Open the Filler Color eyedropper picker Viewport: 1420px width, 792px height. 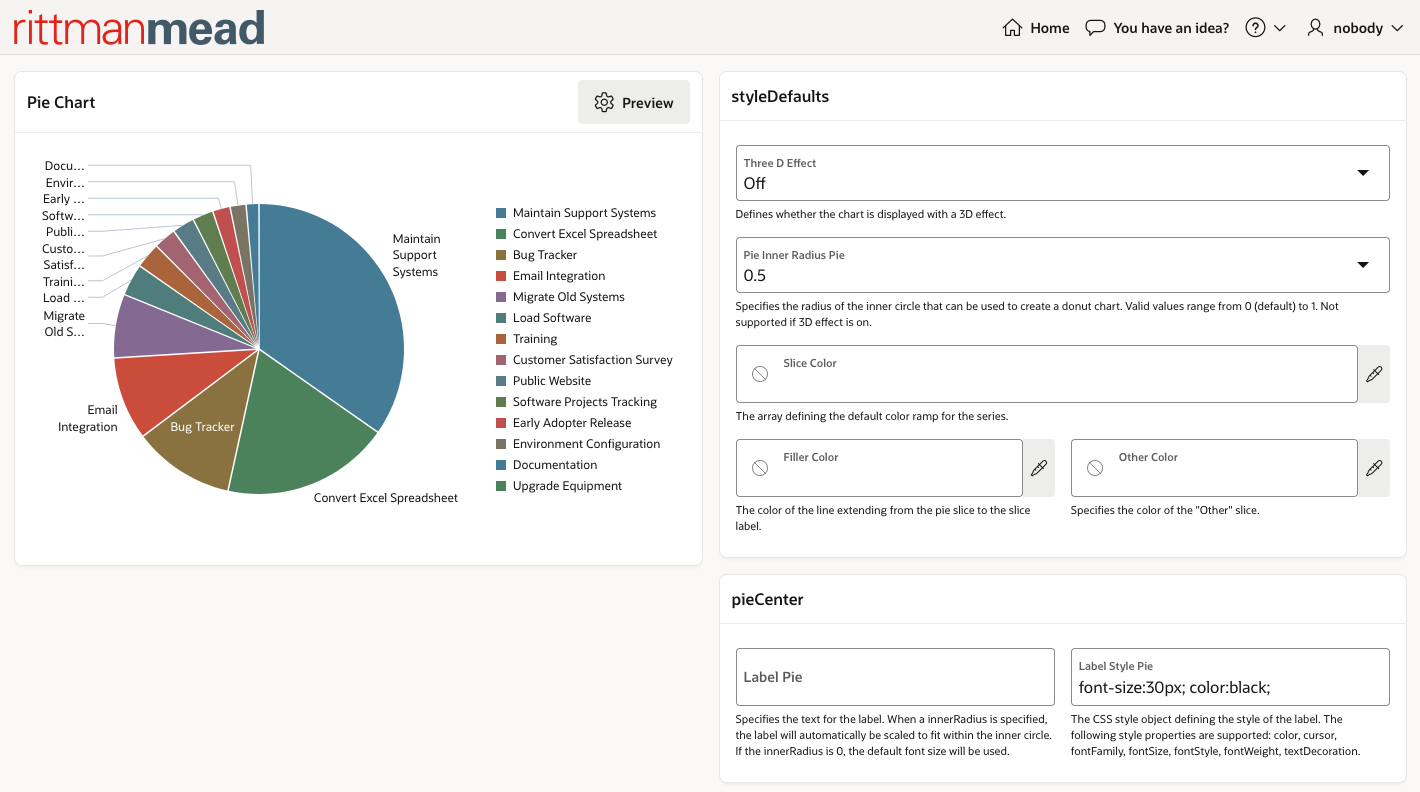(x=1039, y=467)
